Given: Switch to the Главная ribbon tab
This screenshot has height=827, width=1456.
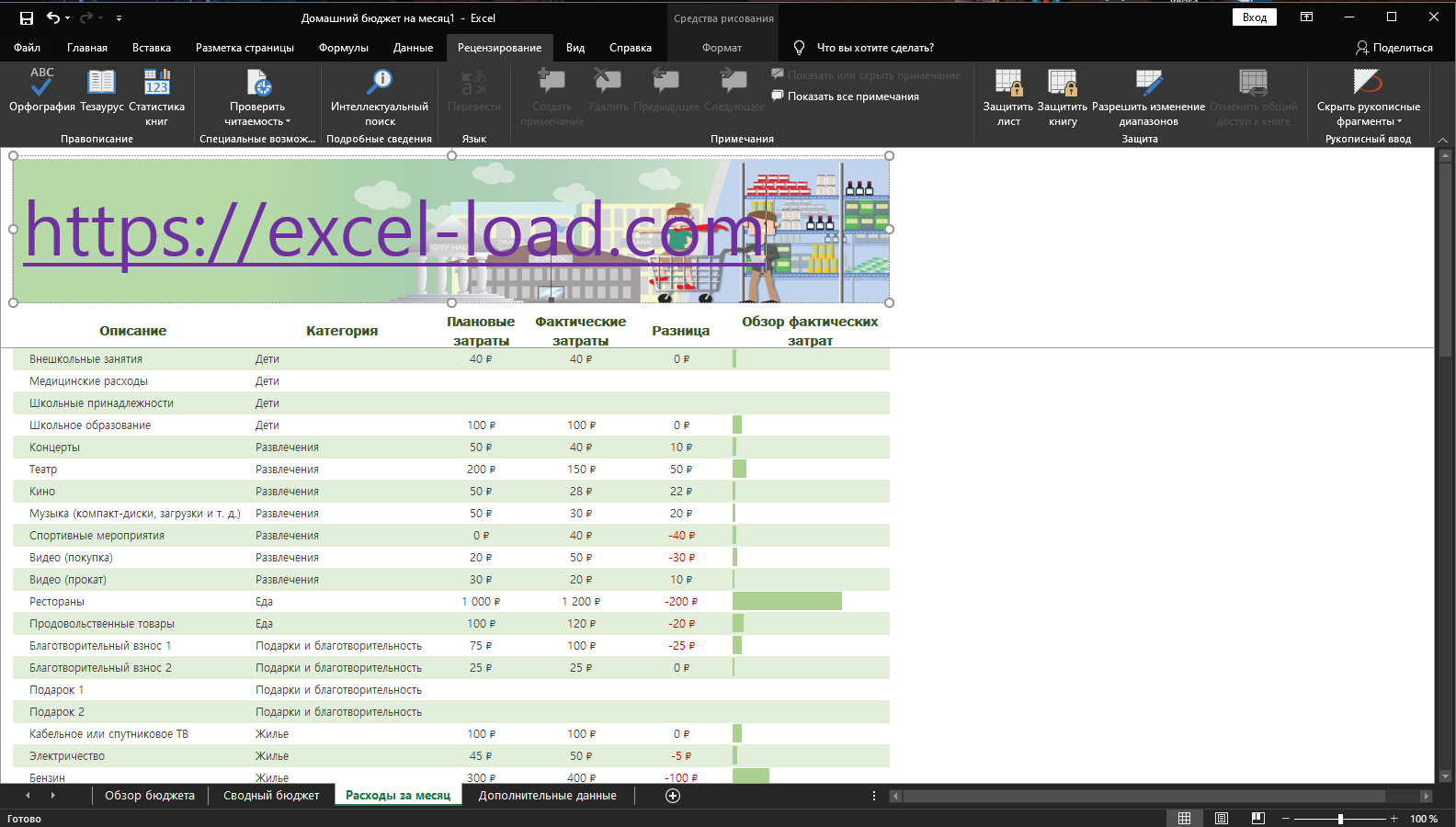Looking at the screenshot, I should pyautogui.click(x=87, y=48).
